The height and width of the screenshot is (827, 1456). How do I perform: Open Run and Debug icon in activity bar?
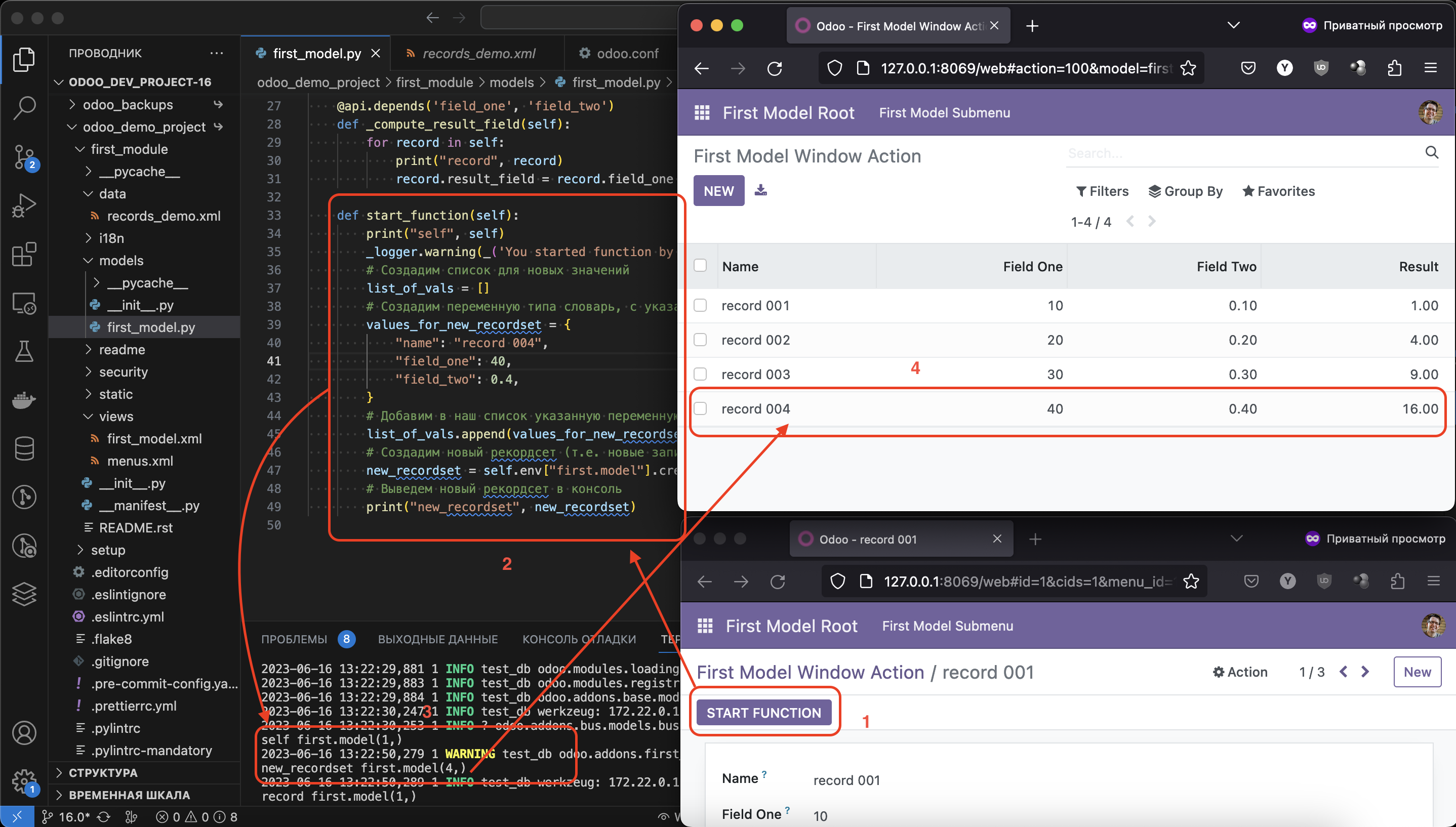[24, 205]
